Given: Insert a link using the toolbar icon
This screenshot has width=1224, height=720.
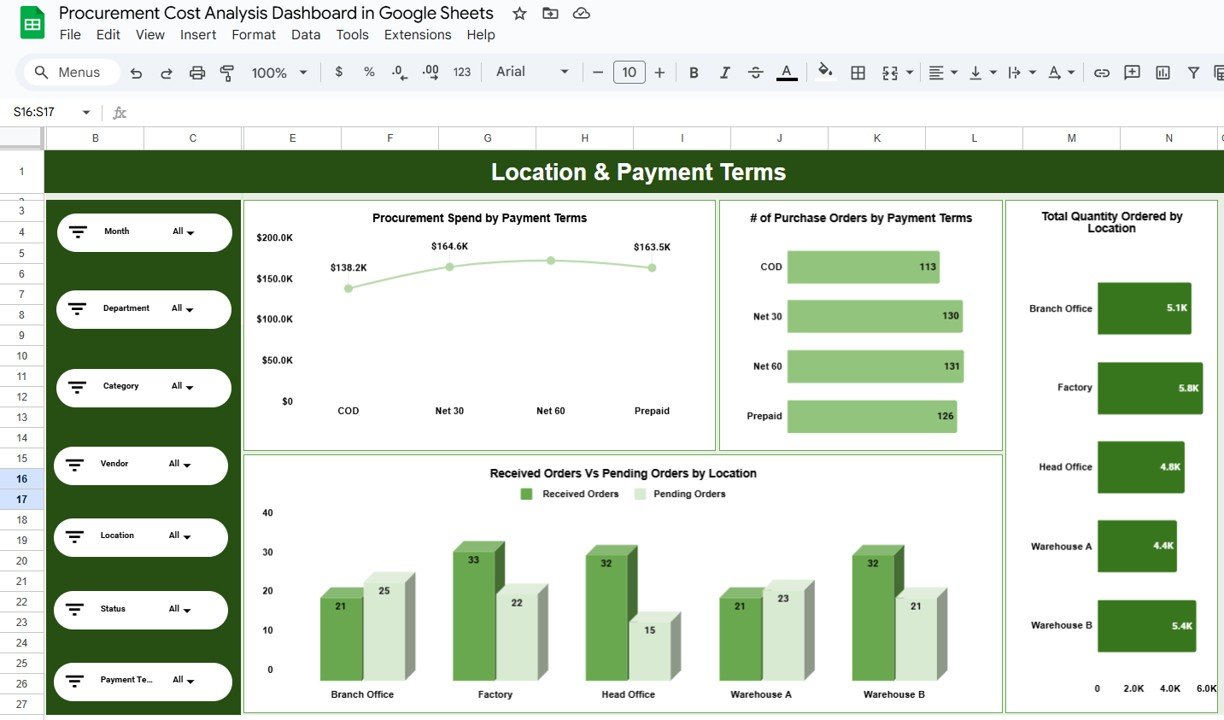Looking at the screenshot, I should pos(1102,72).
